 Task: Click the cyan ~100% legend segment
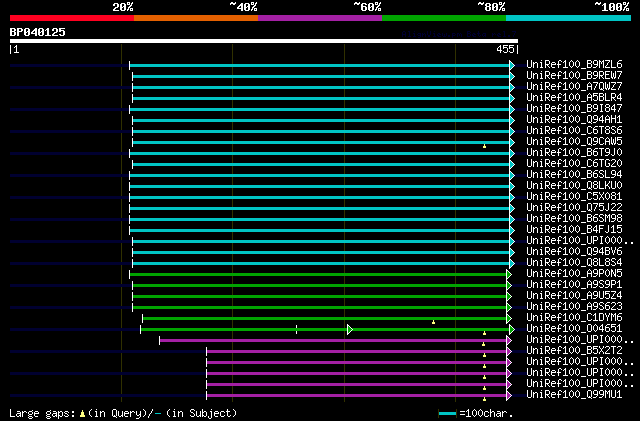coord(569,18)
